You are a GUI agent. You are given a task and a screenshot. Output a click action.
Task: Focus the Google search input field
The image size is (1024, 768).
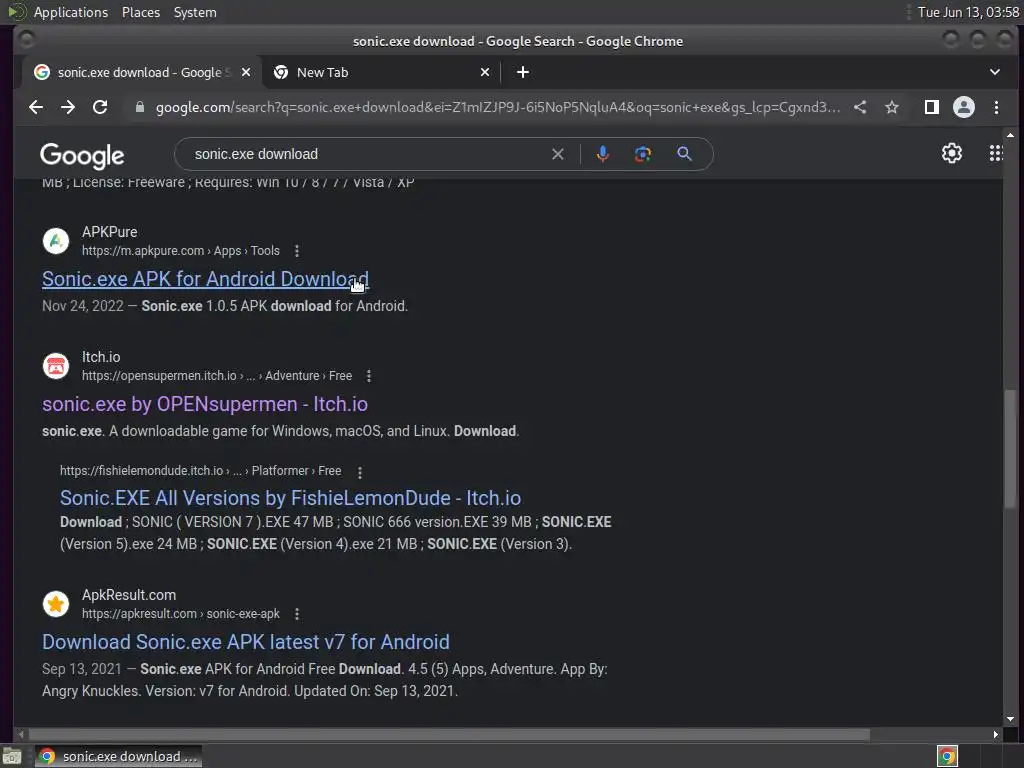click(x=369, y=154)
